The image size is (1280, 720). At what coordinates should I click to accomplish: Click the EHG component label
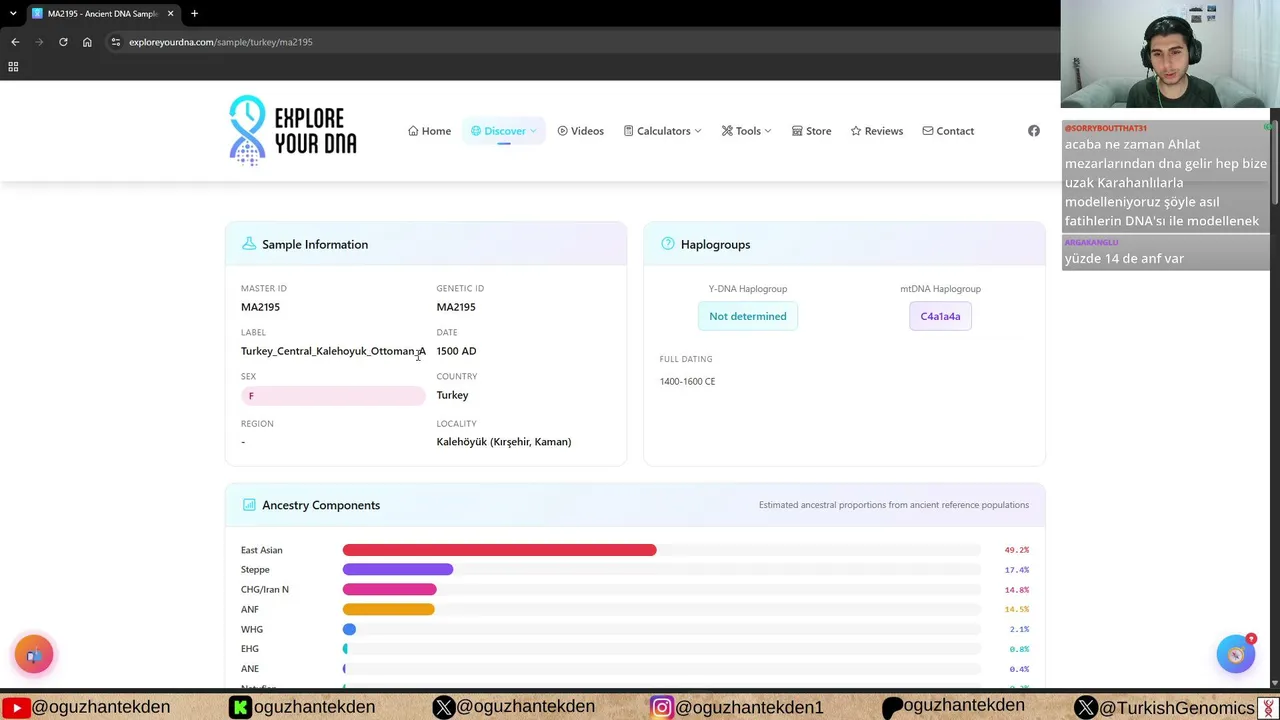pyautogui.click(x=250, y=649)
